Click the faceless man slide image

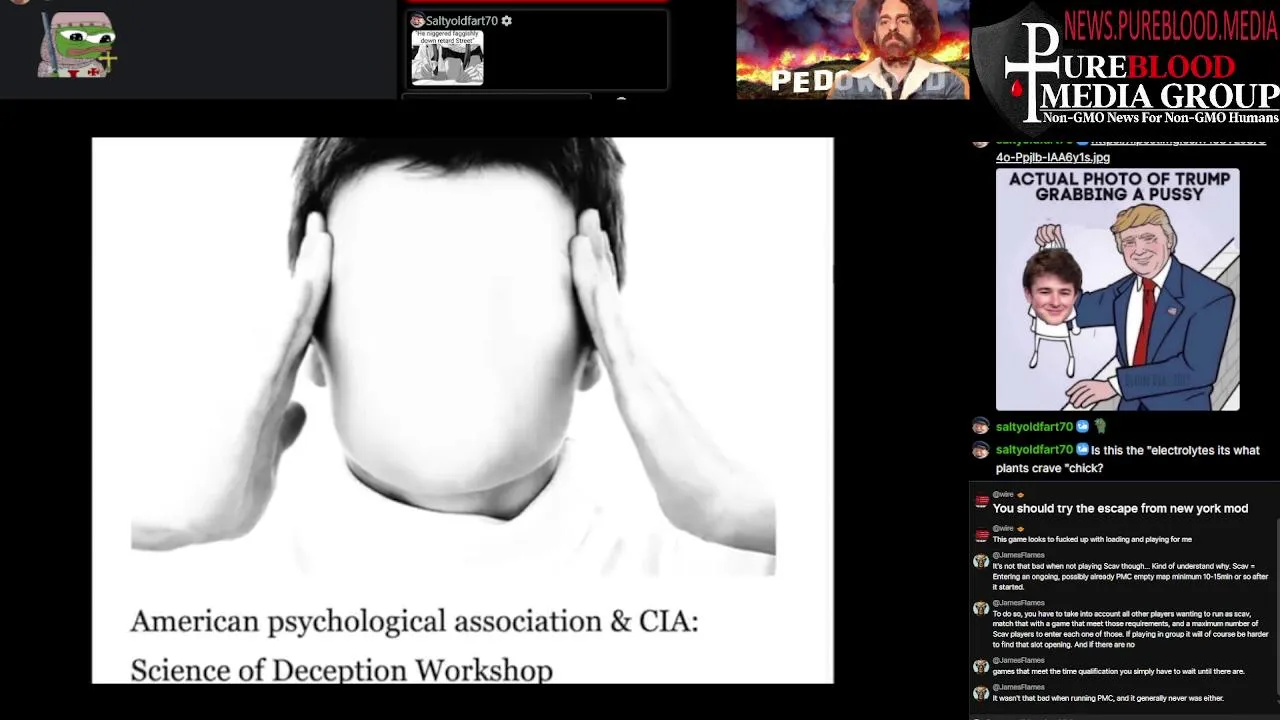(x=453, y=357)
